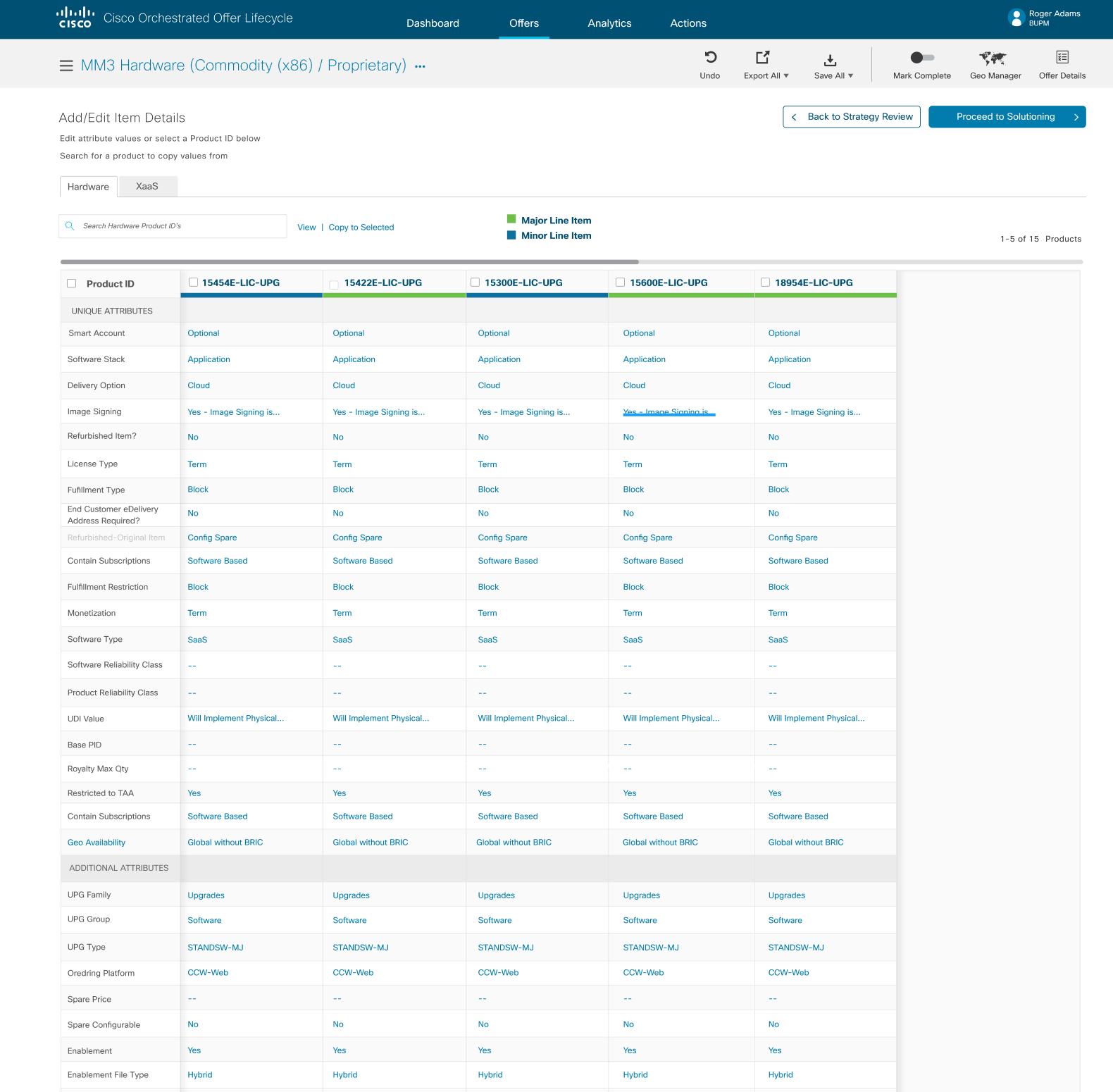
Task: Click the Save All download icon
Action: point(830,60)
